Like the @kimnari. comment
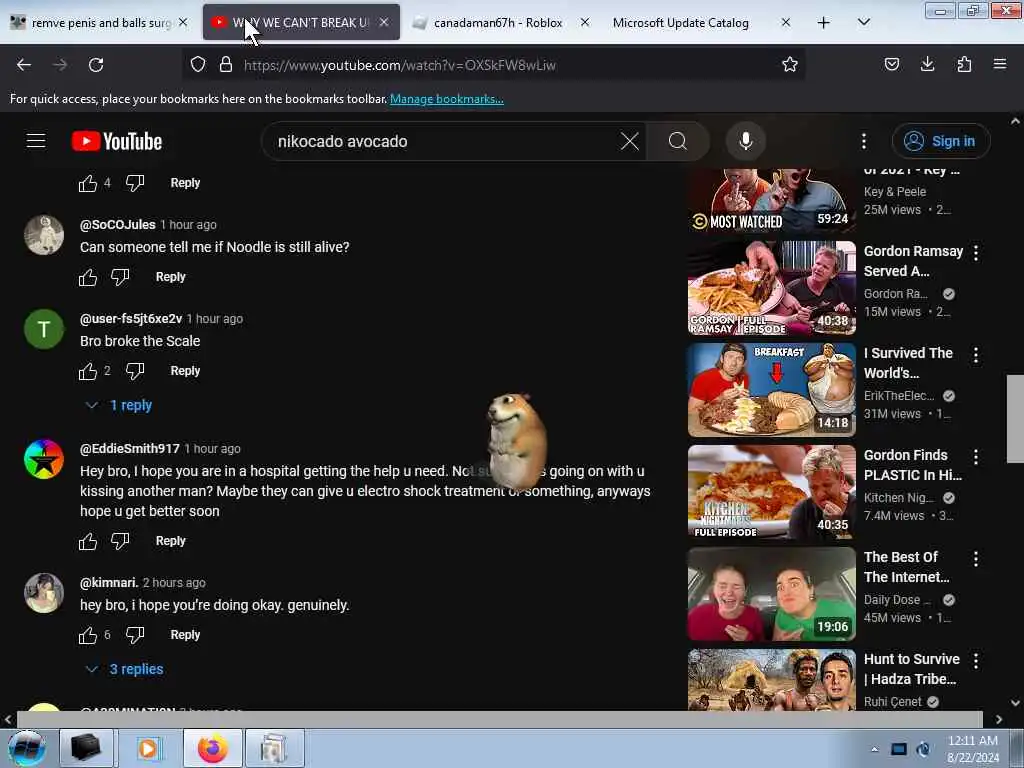Screen dimensions: 1024x768 pyautogui.click(x=88, y=635)
